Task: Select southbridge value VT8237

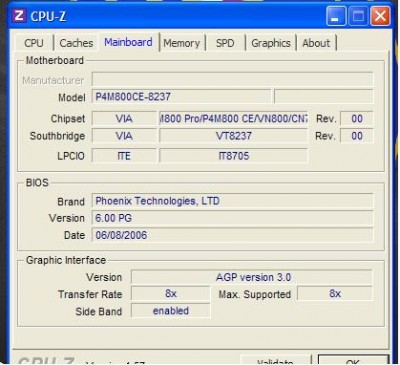Action: point(233,136)
